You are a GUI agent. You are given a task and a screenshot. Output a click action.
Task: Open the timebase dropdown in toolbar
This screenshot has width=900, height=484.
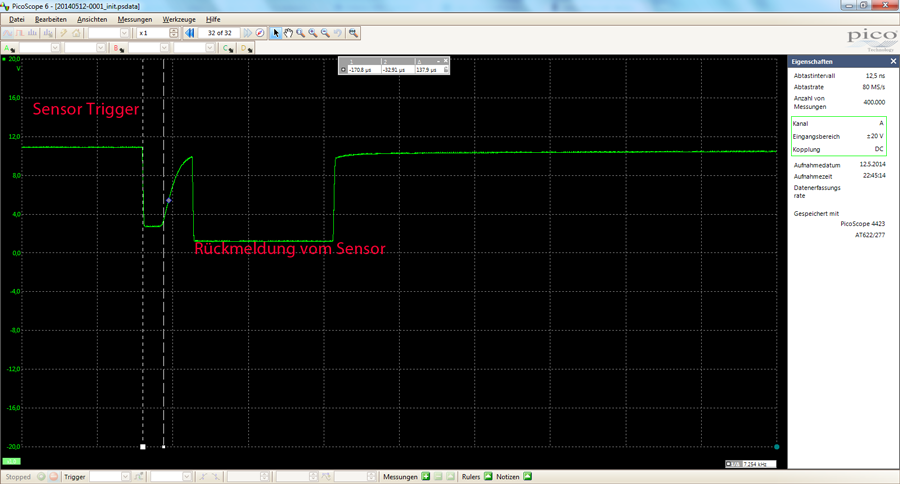(124, 33)
